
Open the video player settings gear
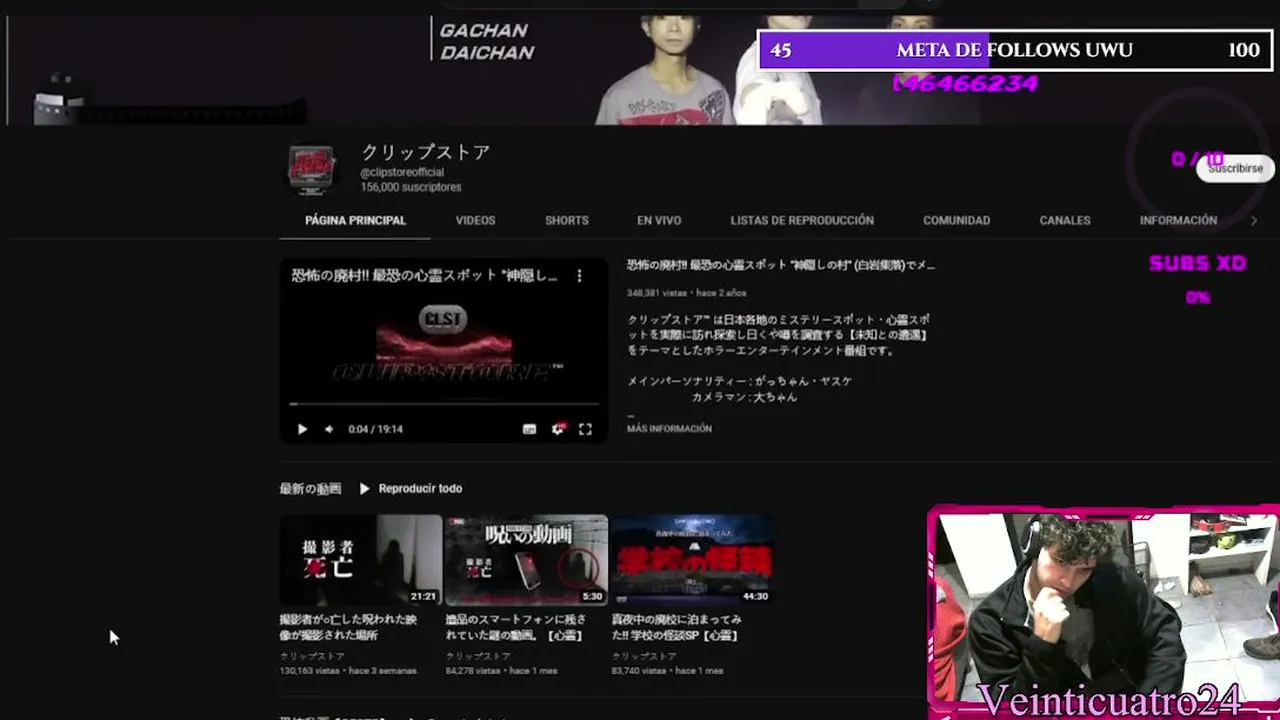[558, 429]
